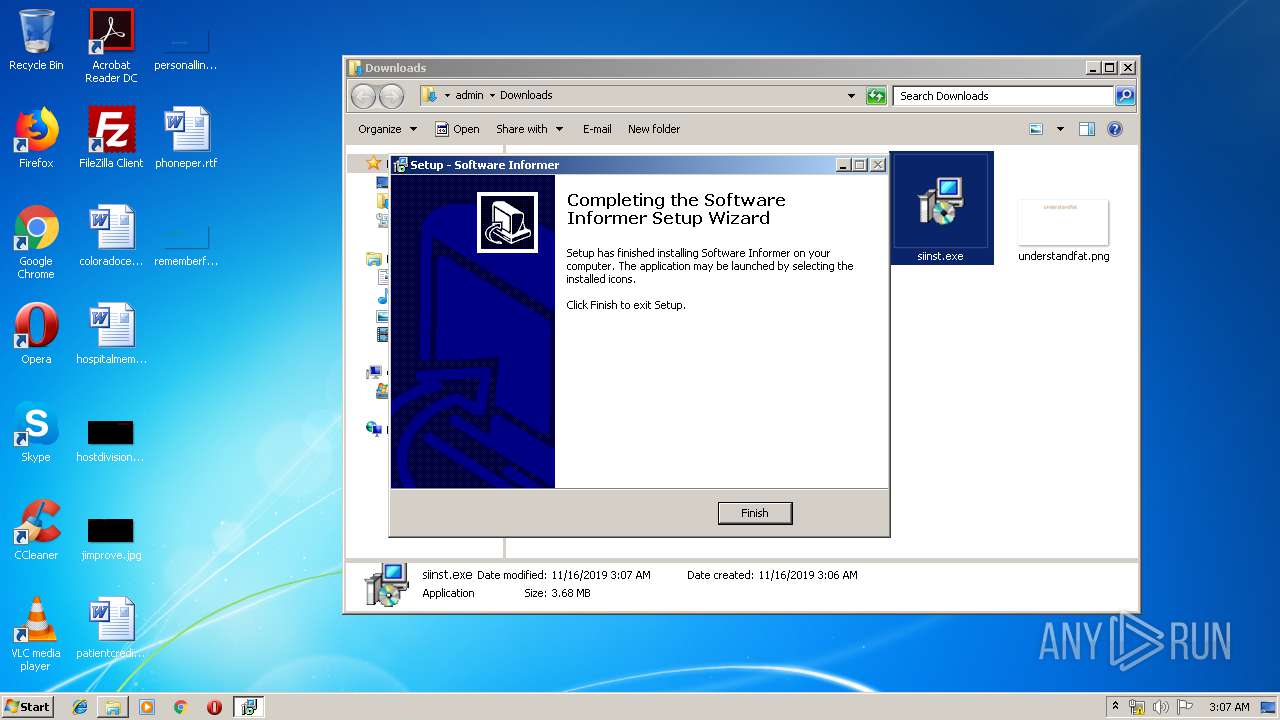Switch to Setup installer taskbar button
This screenshot has width=1280, height=720.
pyautogui.click(x=248, y=707)
